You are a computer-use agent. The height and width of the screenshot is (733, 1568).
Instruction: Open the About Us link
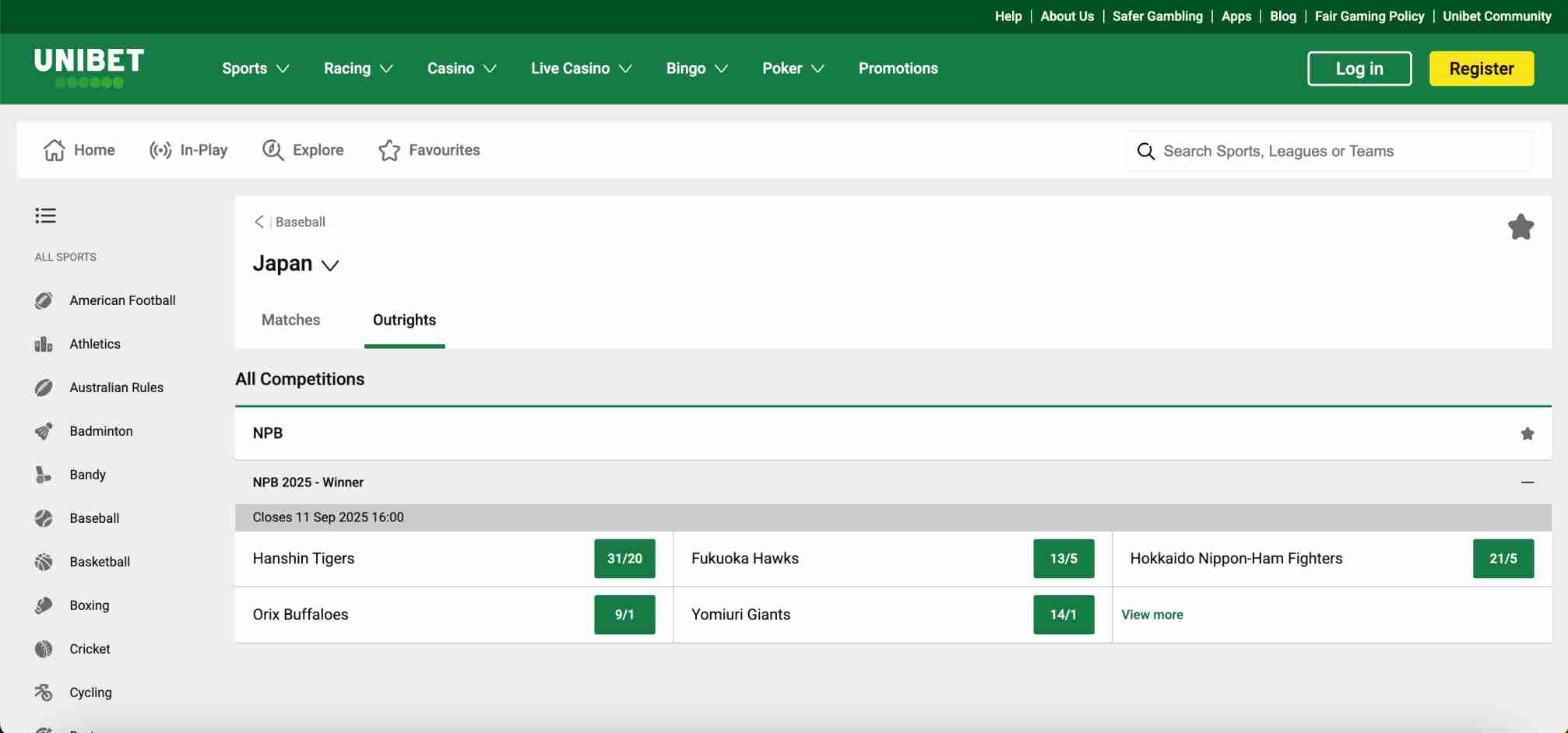(1067, 16)
